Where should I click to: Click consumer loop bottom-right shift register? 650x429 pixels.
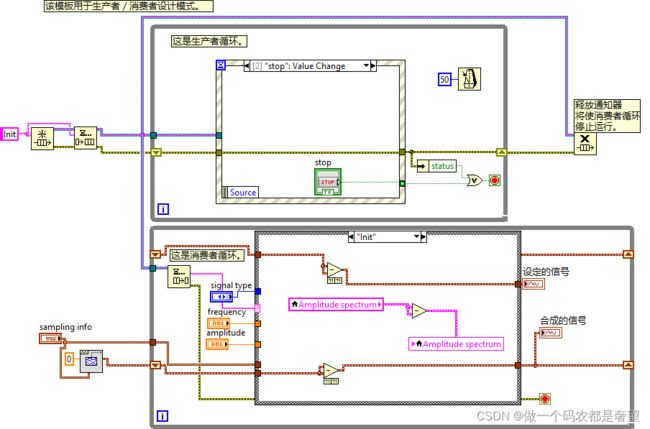(x=628, y=365)
